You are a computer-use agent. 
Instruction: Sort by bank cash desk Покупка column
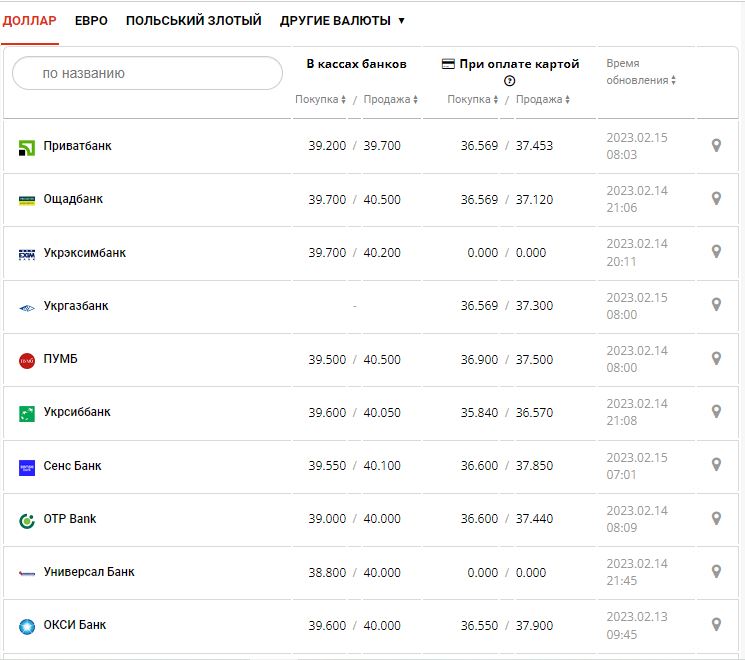[320, 99]
